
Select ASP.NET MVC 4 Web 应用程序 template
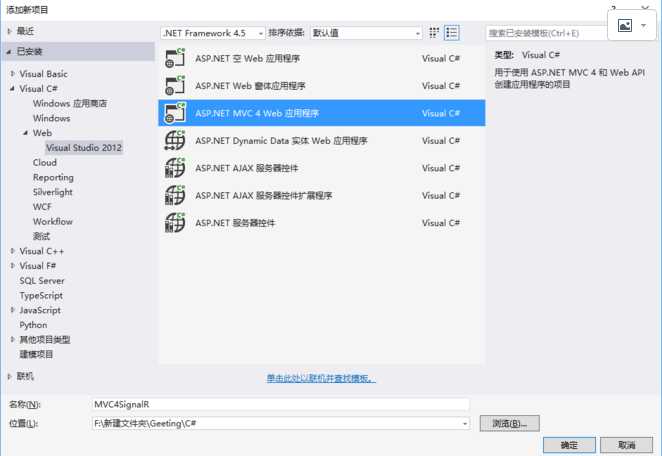(x=322, y=113)
